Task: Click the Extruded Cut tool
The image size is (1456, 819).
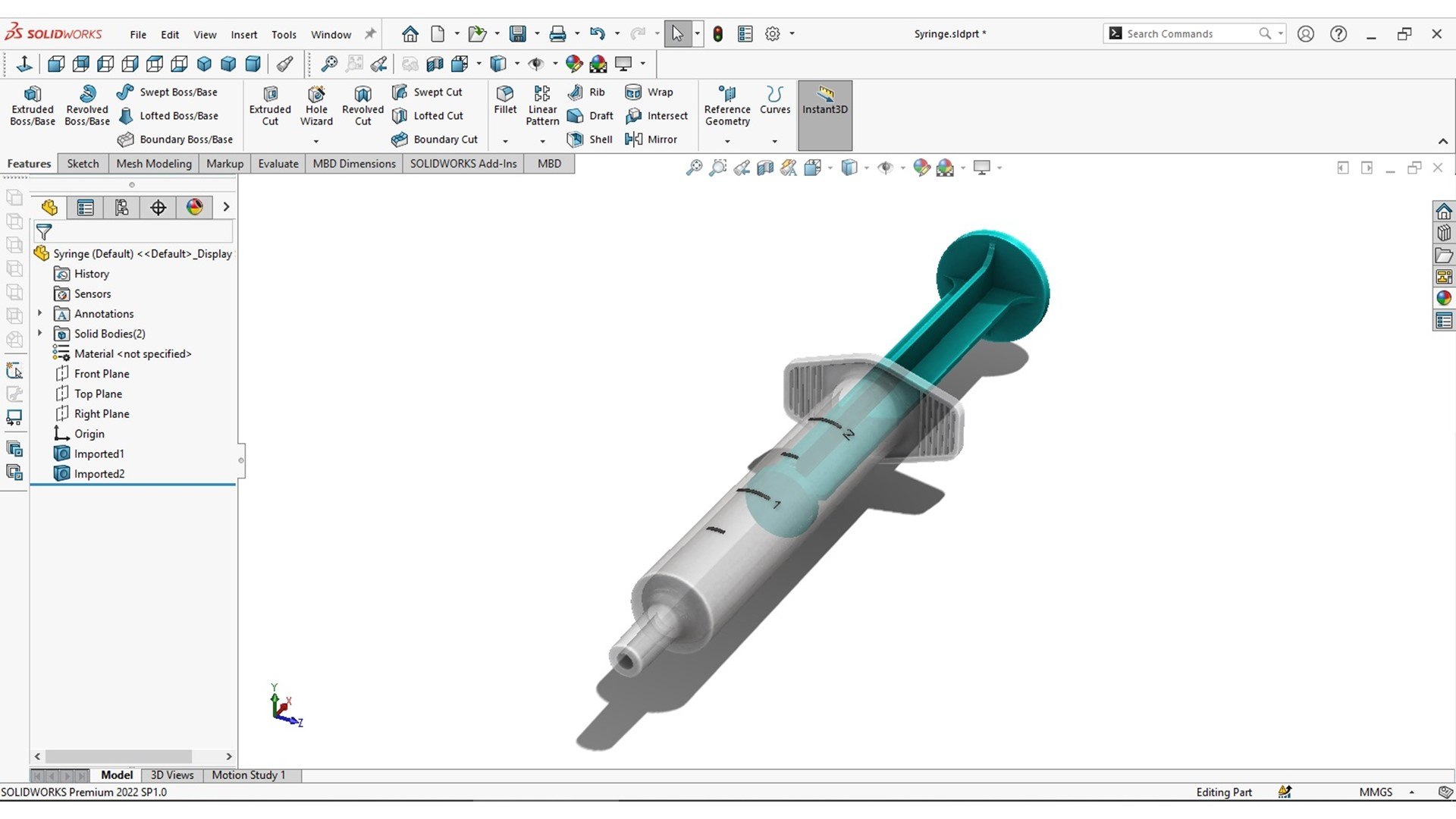Action: click(x=270, y=105)
